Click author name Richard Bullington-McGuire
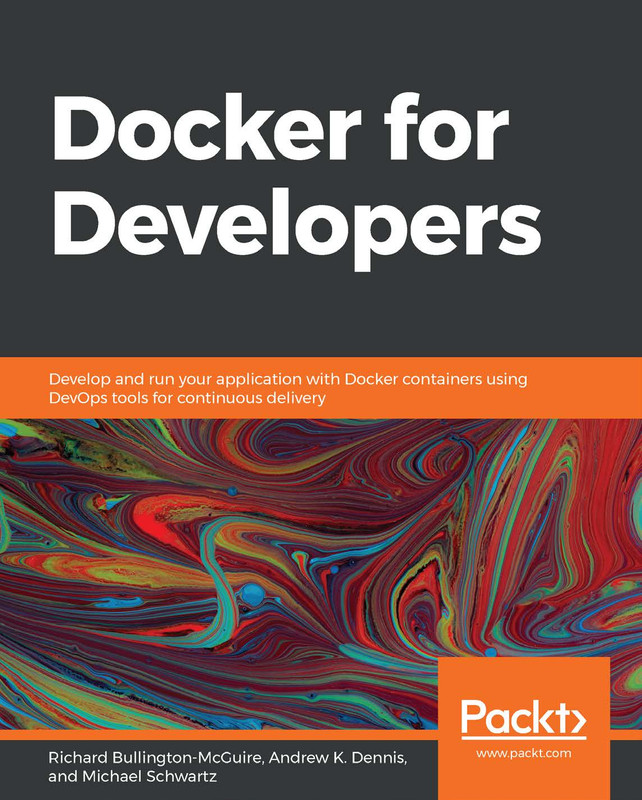642x800 pixels. [x=156, y=758]
